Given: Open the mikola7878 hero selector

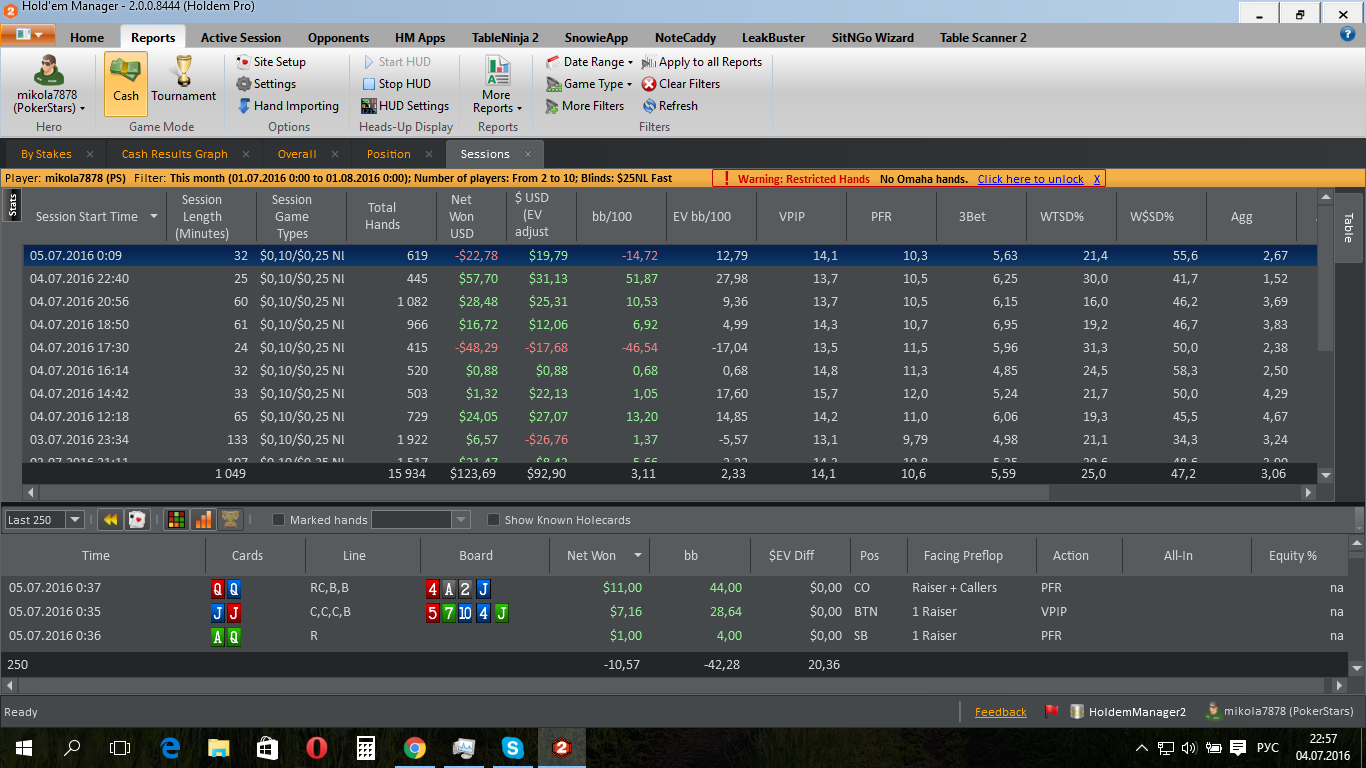Looking at the screenshot, I should click(48, 84).
